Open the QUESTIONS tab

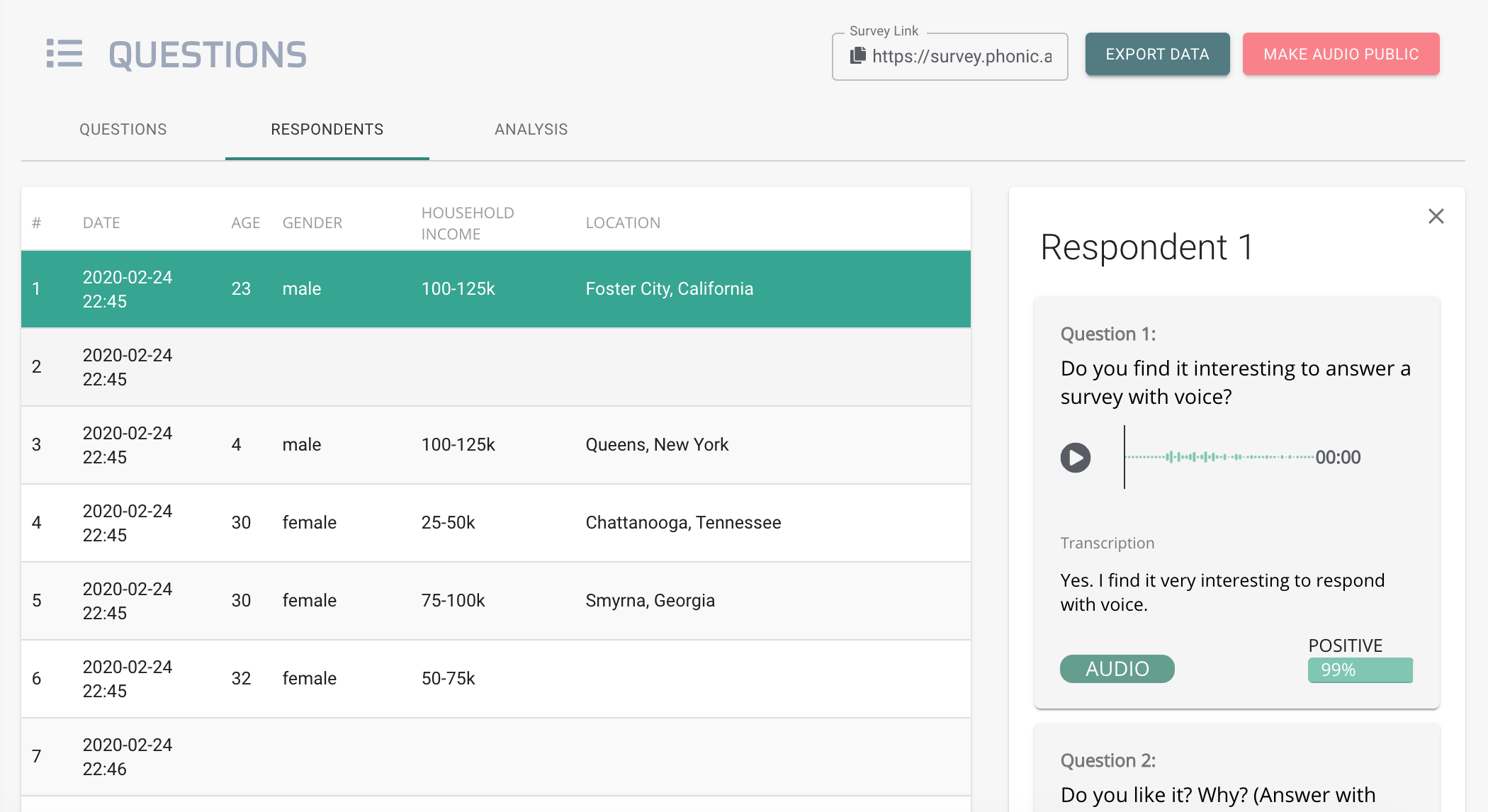coord(123,129)
